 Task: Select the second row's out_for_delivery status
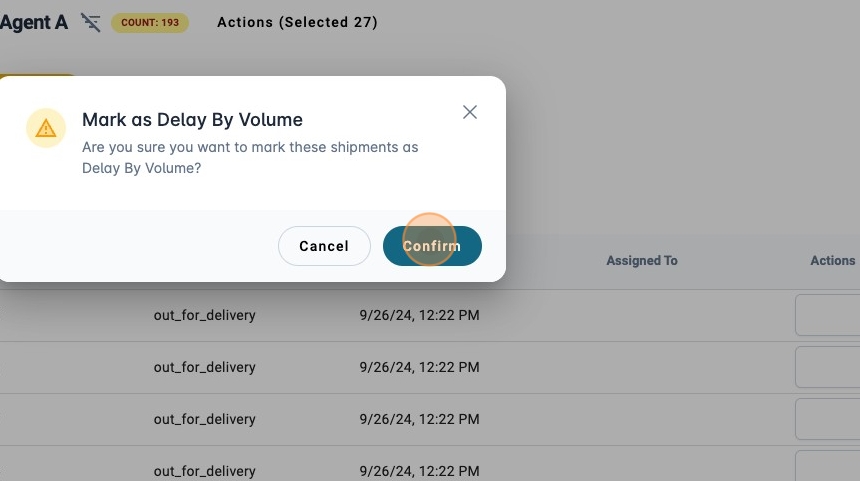click(204, 367)
